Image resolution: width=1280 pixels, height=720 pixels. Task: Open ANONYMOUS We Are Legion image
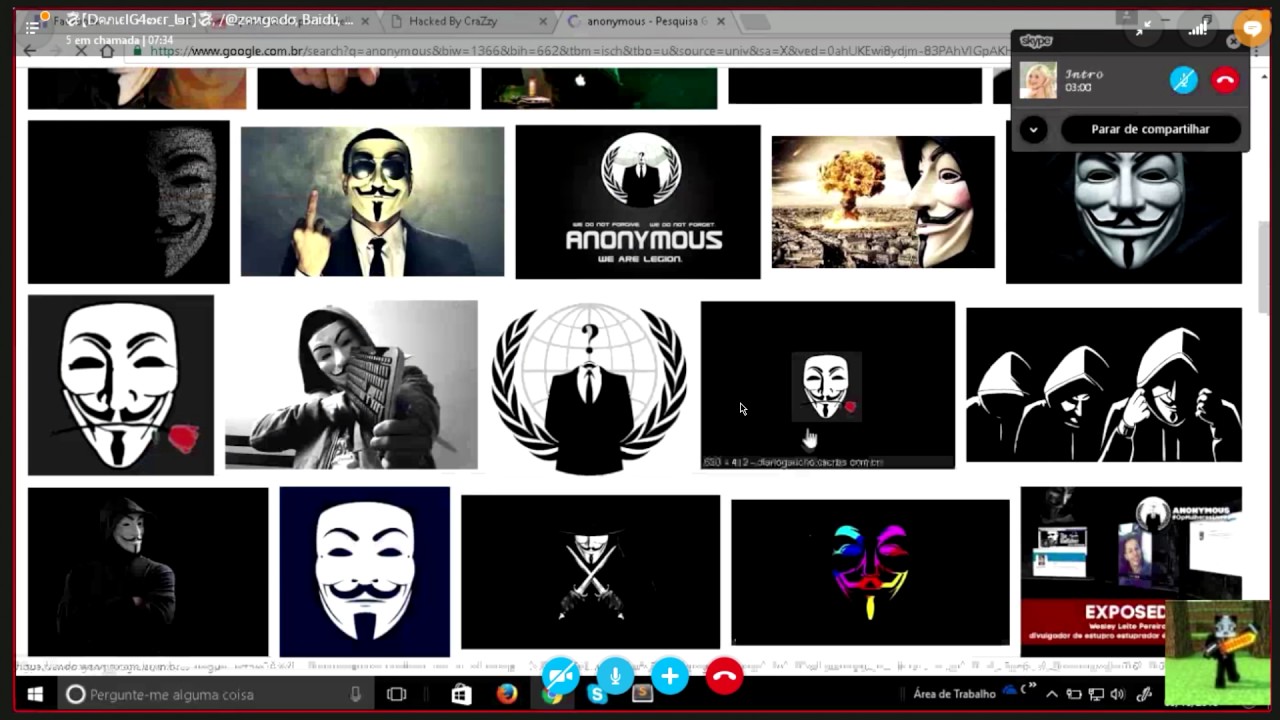[x=638, y=202]
